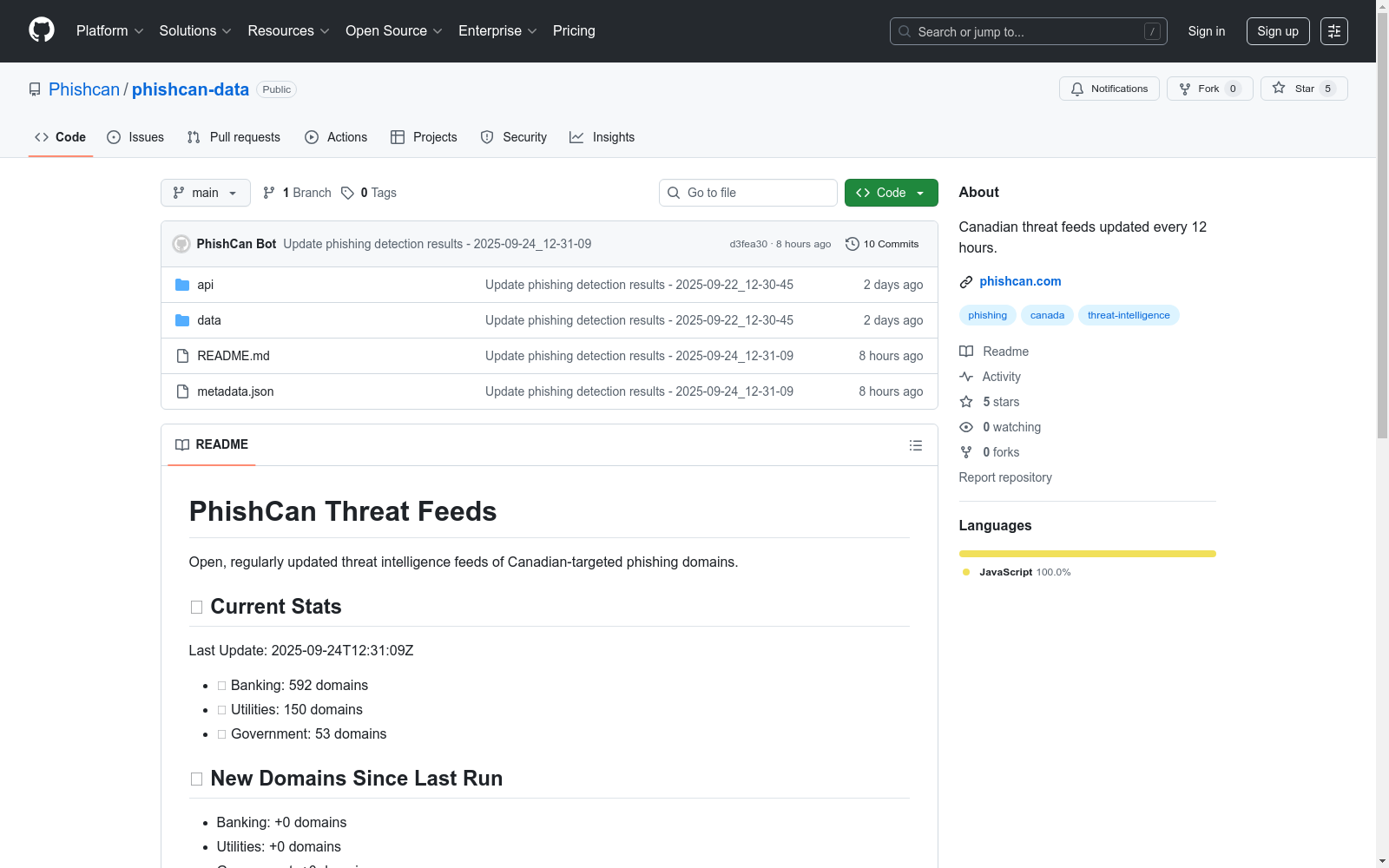Viewport: 1389px width, 868px height.
Task: Click the PhishCan Bot avatar
Action: 181,244
